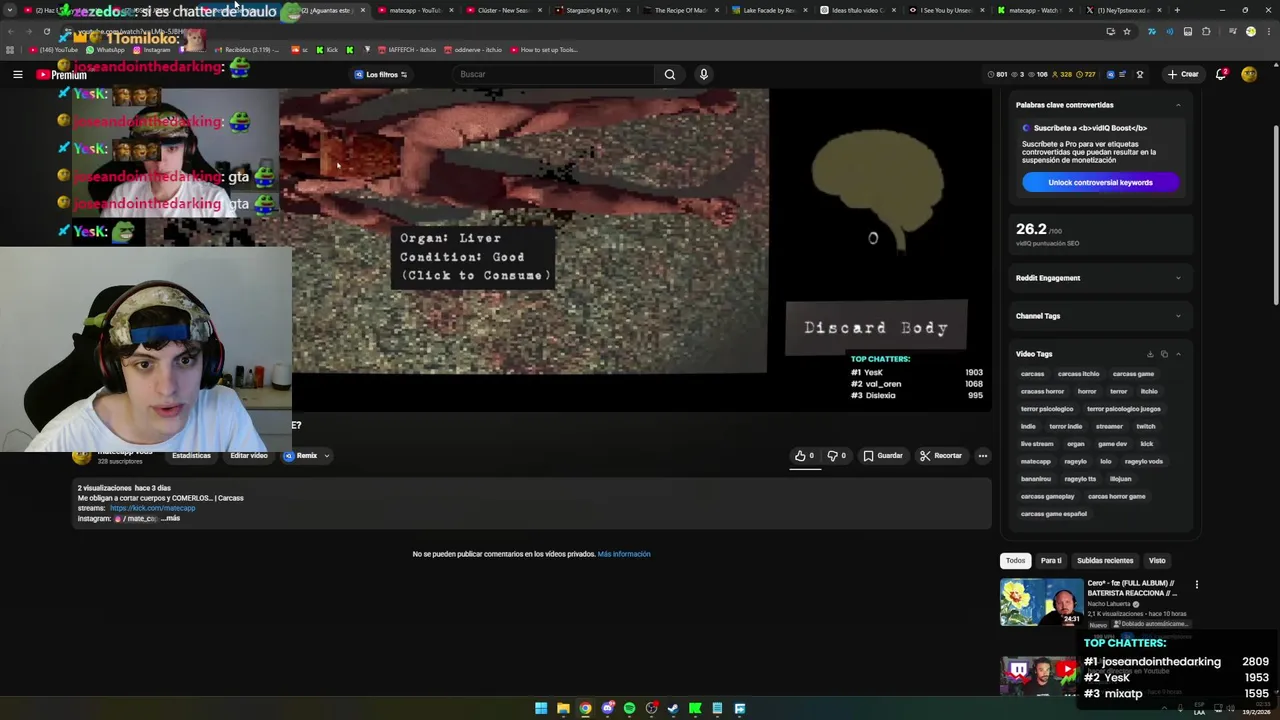This screenshot has height=720, width=1280.
Task: Switch to Lake Facade browser tab
Action: point(768,10)
